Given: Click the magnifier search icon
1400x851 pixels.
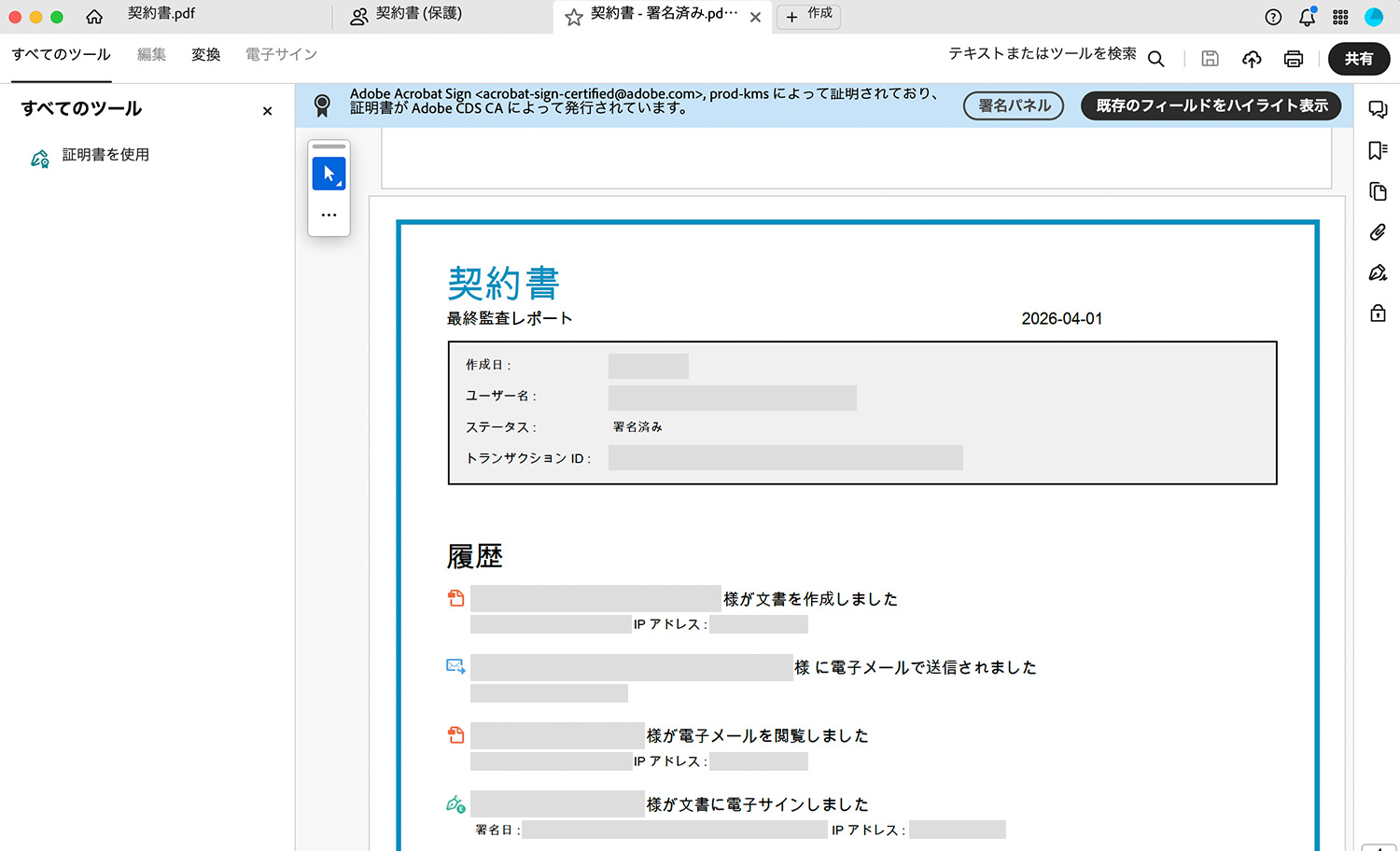Looking at the screenshot, I should coord(1155,59).
